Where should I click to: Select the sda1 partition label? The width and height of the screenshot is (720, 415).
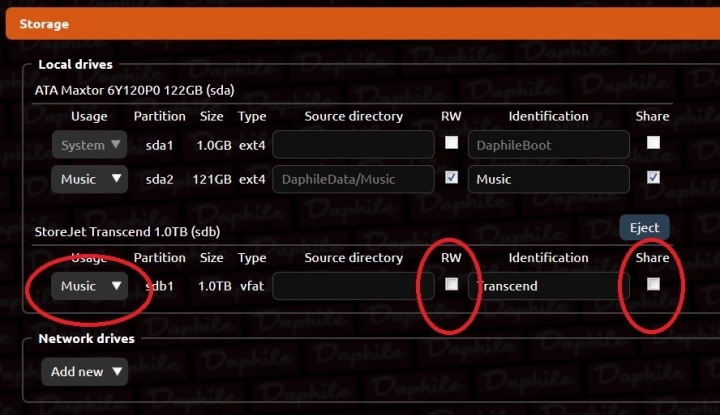coord(159,146)
